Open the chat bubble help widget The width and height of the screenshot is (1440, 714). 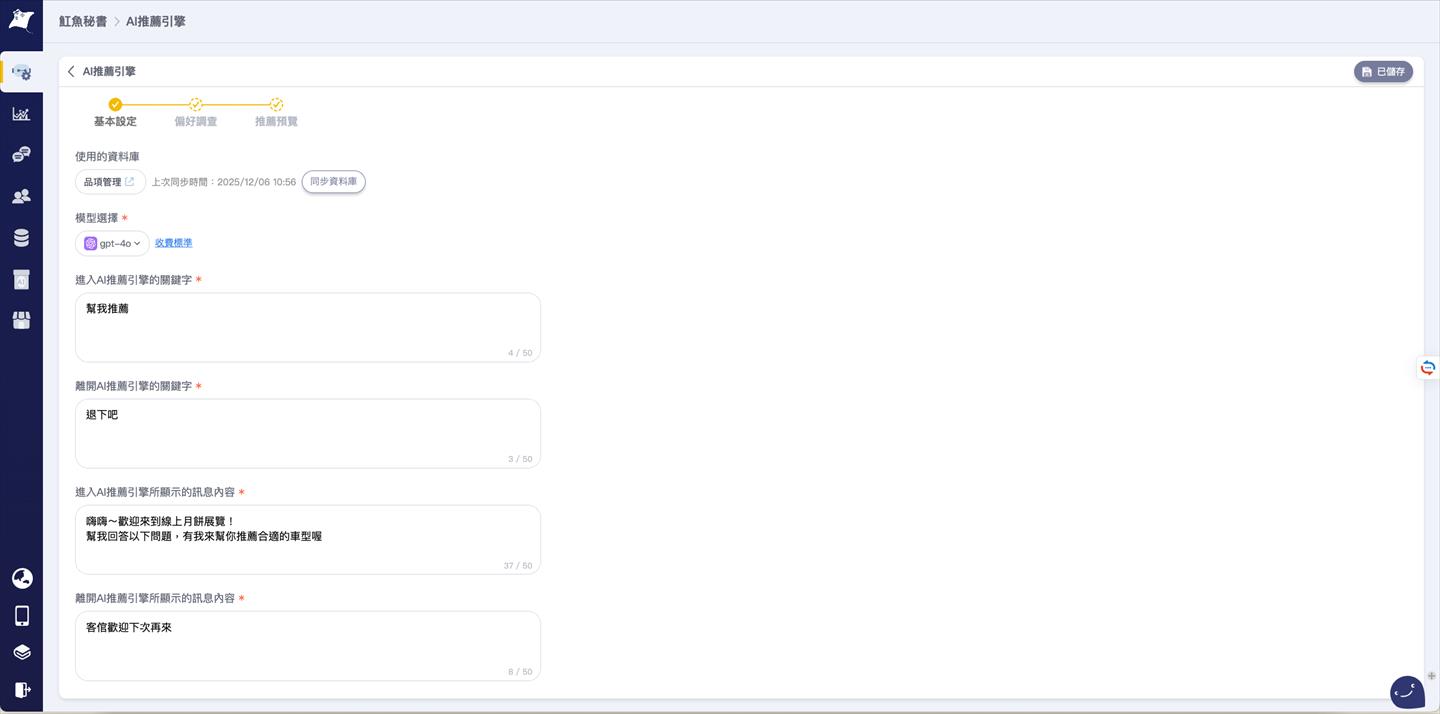click(1407, 691)
